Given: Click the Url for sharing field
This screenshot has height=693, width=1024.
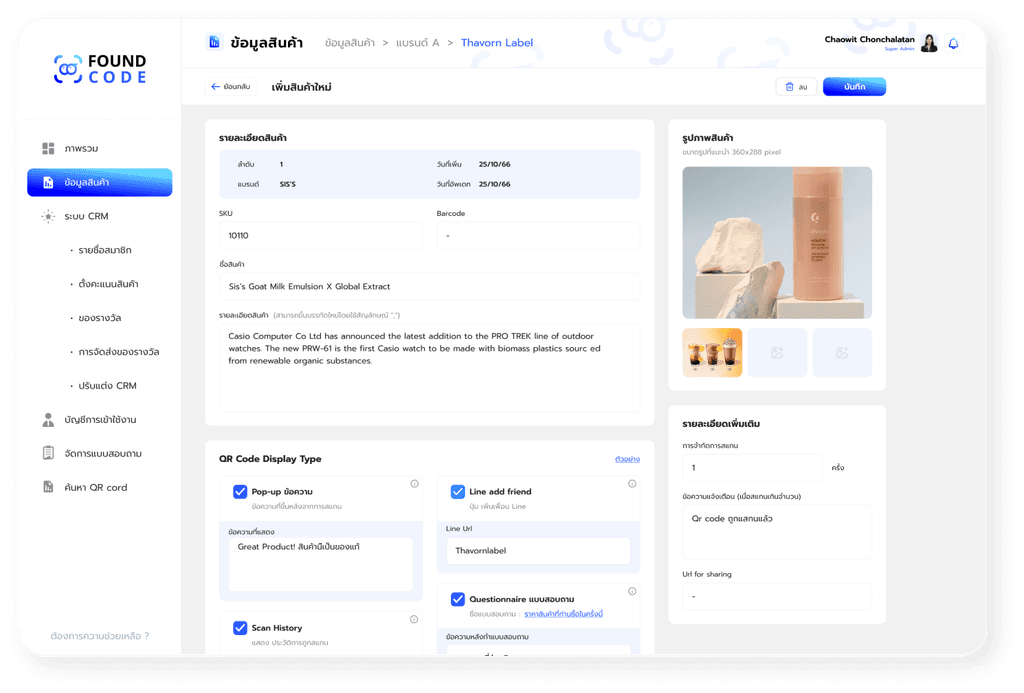Looking at the screenshot, I should pyautogui.click(x=777, y=596).
